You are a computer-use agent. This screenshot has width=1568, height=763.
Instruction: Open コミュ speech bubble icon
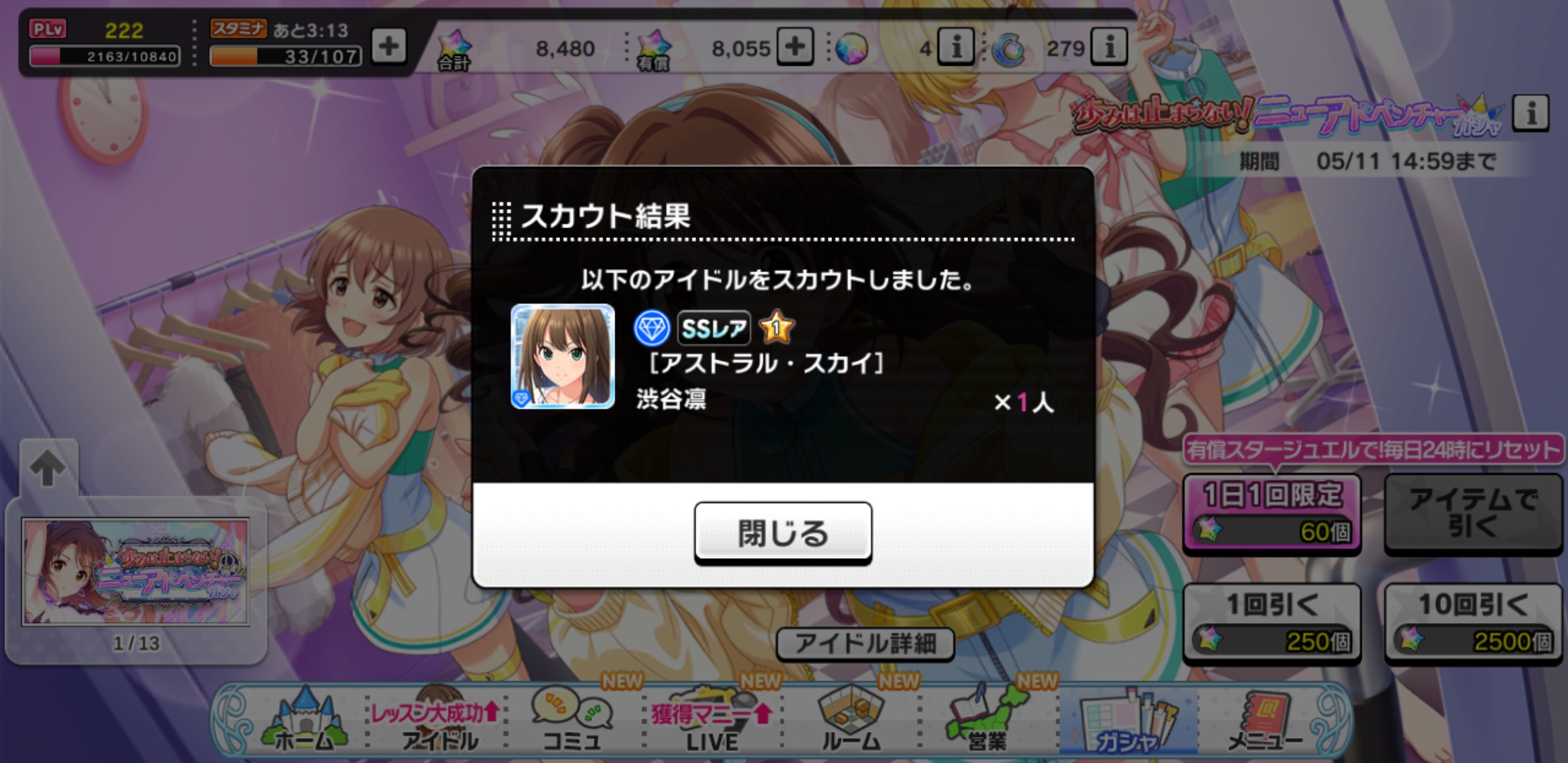pyautogui.click(x=572, y=718)
